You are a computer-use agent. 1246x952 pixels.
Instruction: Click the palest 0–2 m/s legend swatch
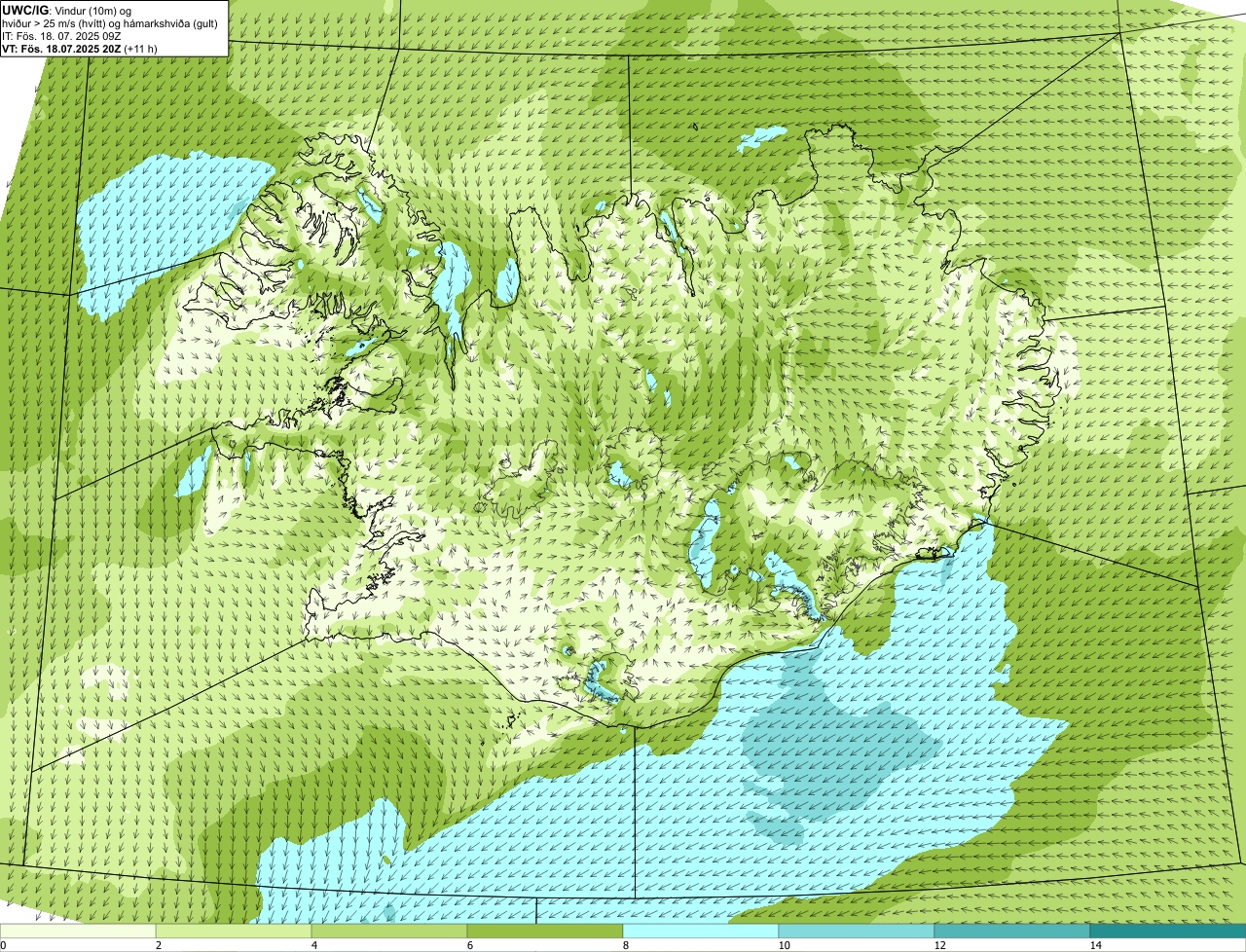pos(78,931)
